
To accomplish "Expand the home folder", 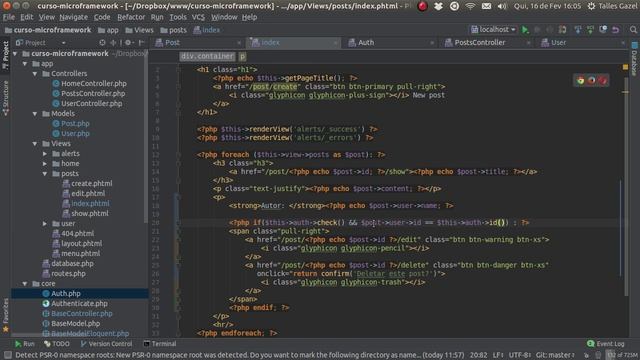I will pyautogui.click(x=45, y=164).
